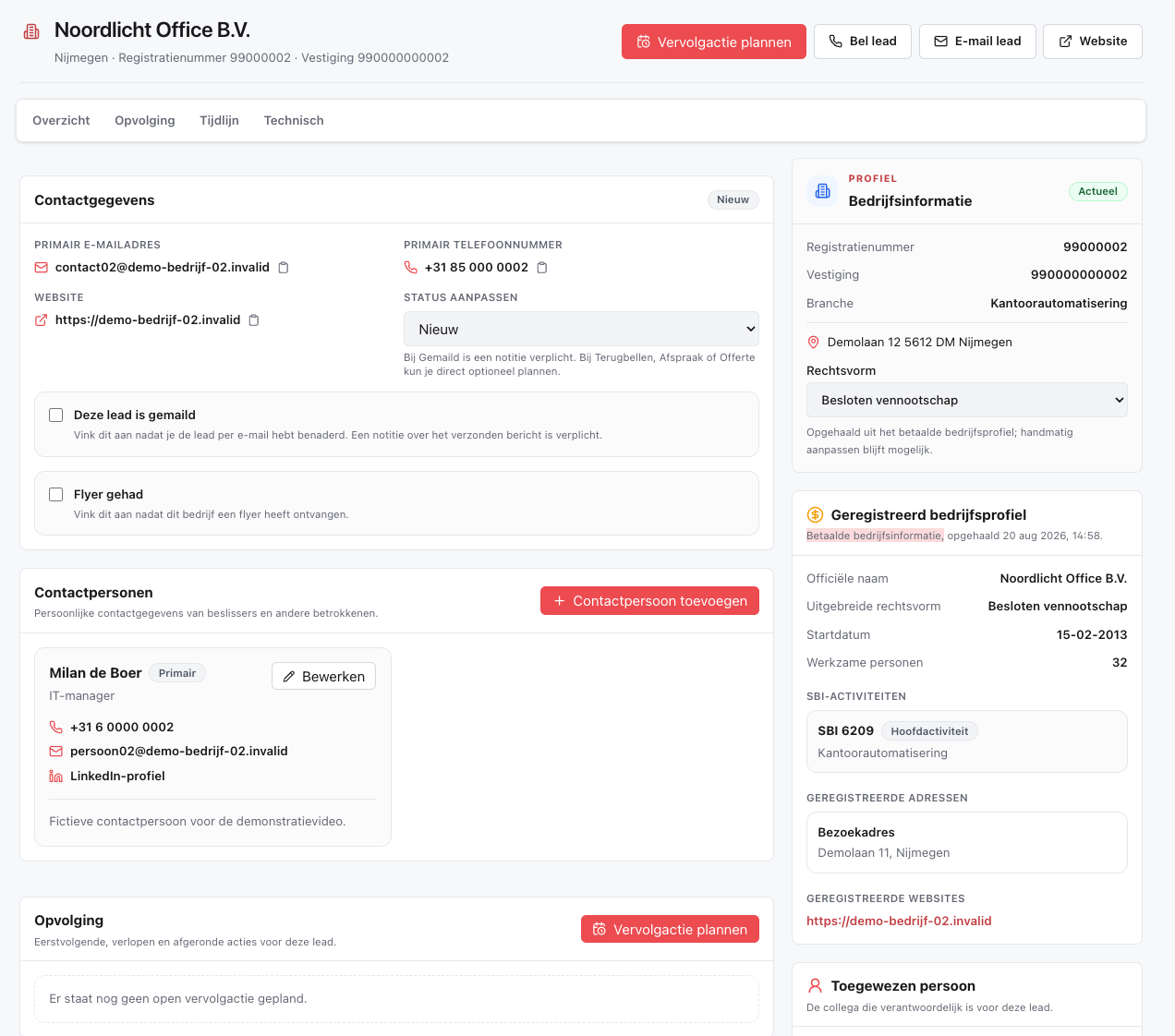Open the registered website link under Geregistreerde websites
The height and width of the screenshot is (1036, 1175).
tap(899, 922)
